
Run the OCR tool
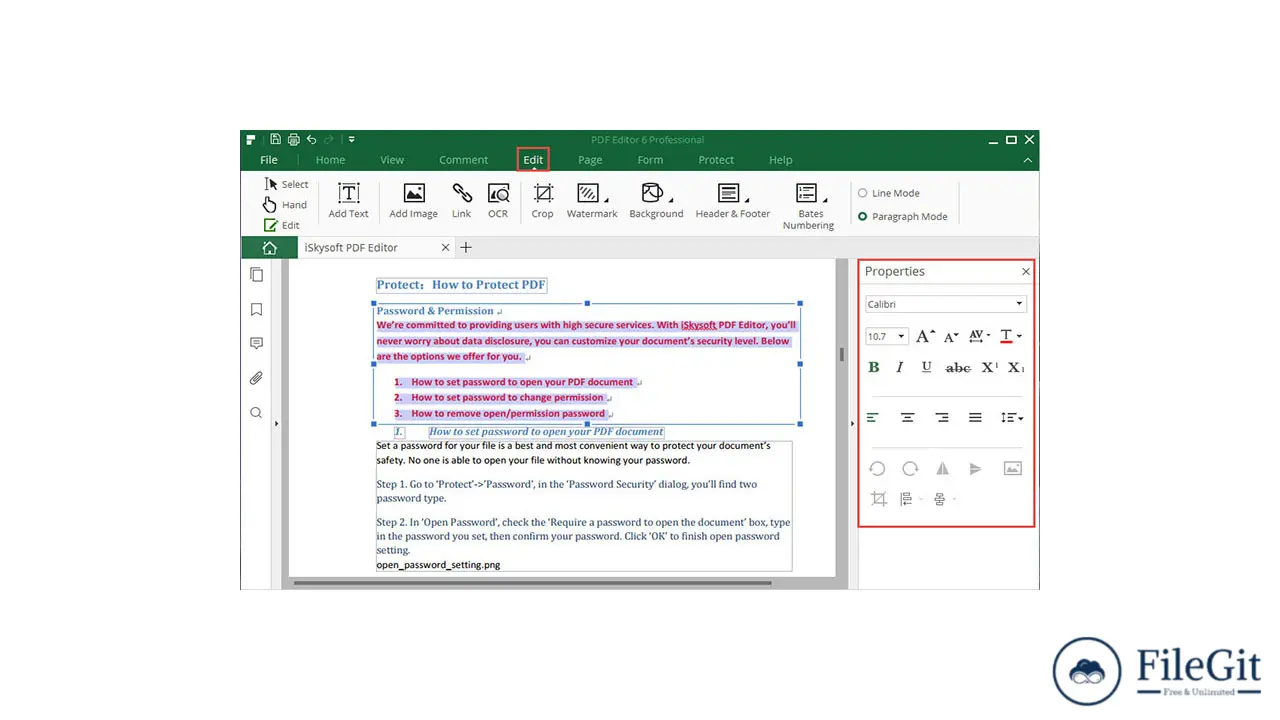tap(498, 200)
